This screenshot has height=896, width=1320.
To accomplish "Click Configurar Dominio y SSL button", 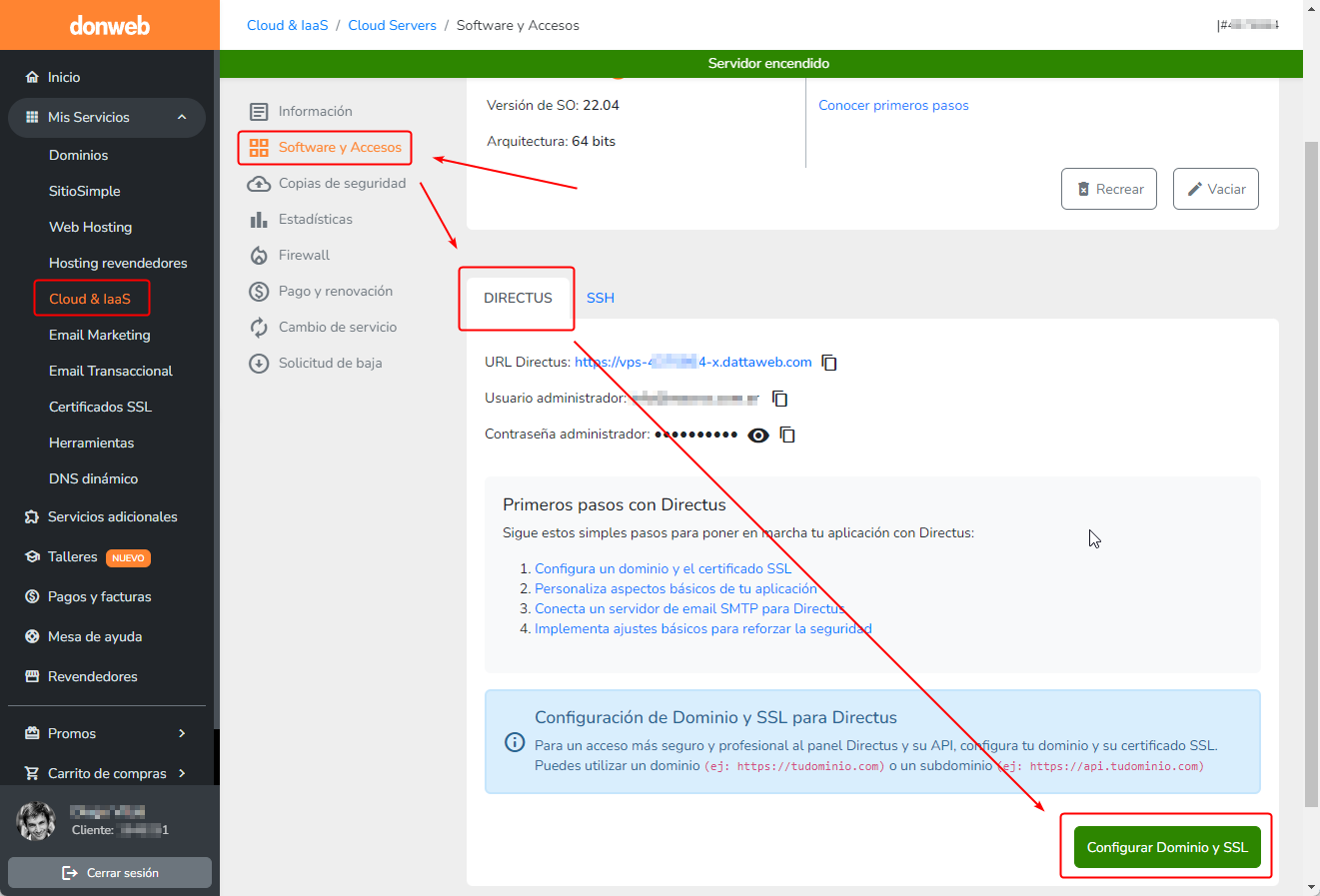I will (x=1167, y=847).
